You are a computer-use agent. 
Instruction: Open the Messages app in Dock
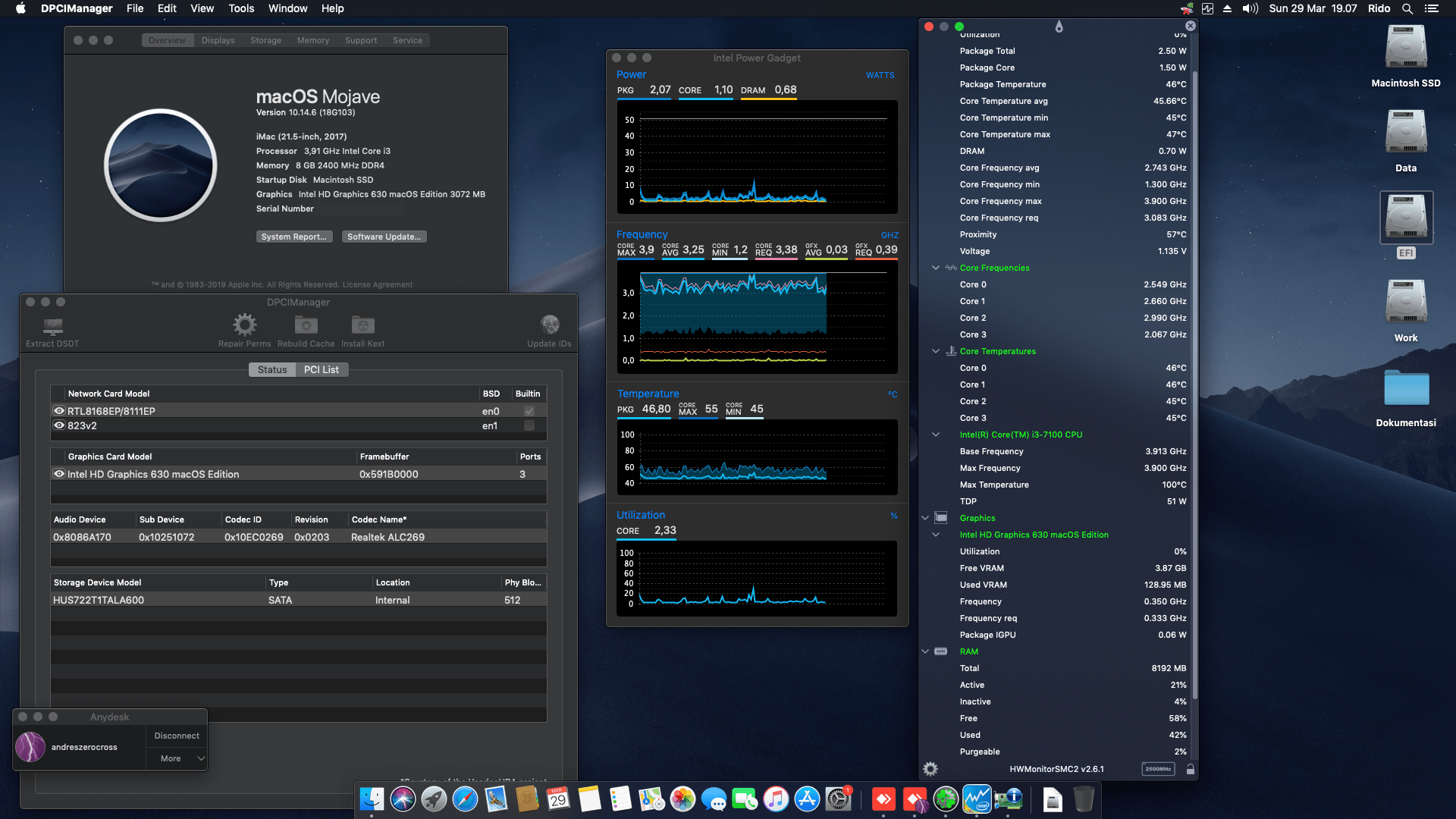[x=714, y=799]
